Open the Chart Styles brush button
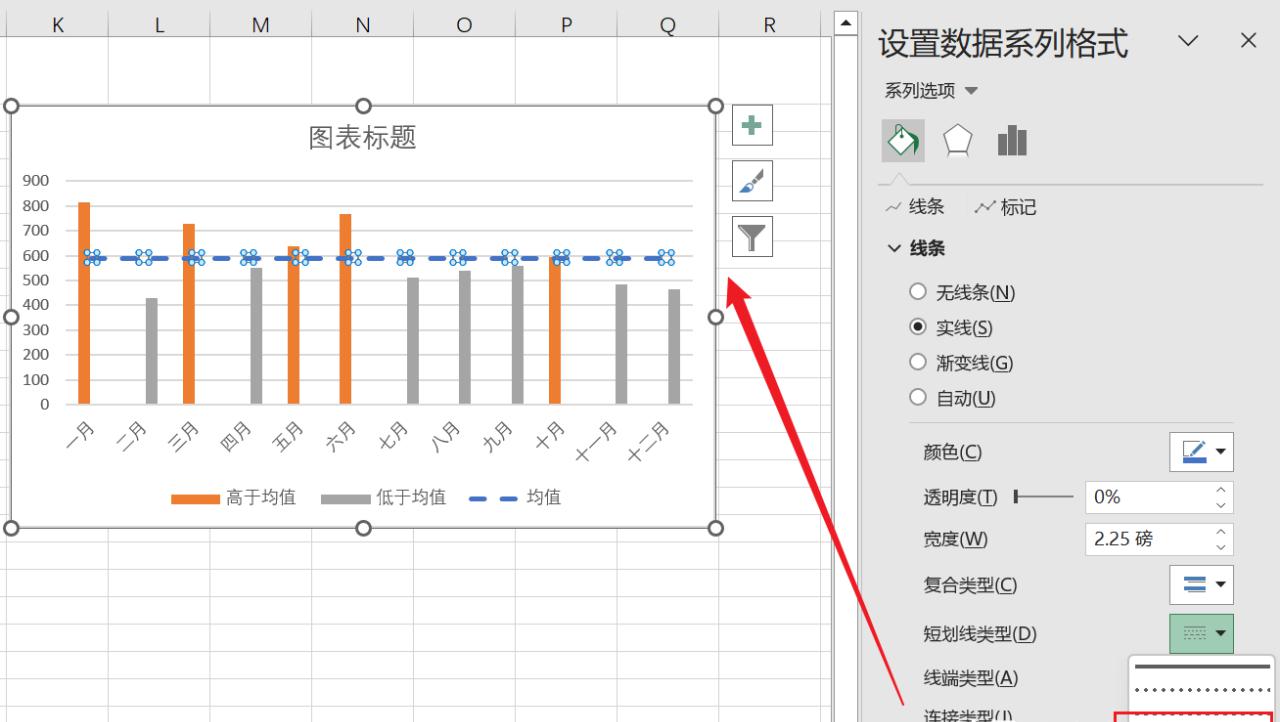Viewport: 1280px width, 722px height. click(x=752, y=181)
